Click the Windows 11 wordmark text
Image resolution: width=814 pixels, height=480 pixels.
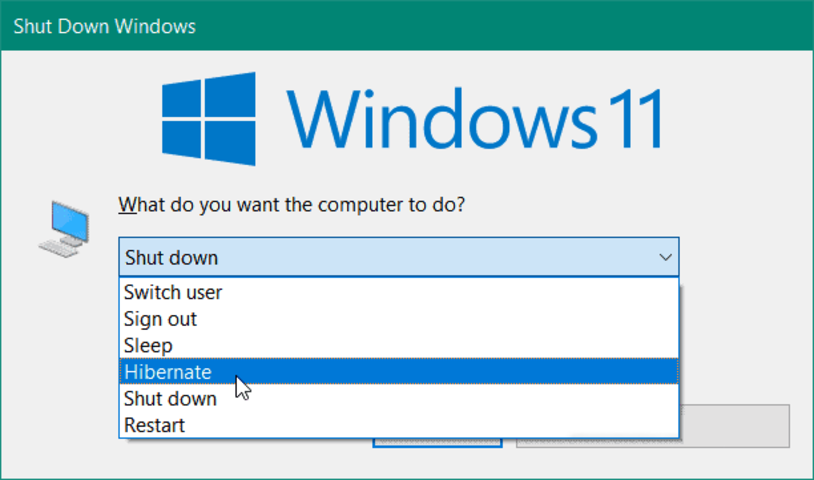tap(475, 119)
